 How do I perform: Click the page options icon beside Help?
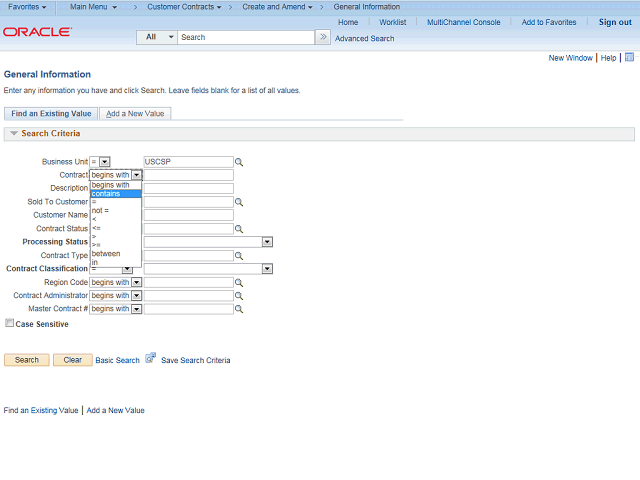pyautogui.click(x=629, y=57)
